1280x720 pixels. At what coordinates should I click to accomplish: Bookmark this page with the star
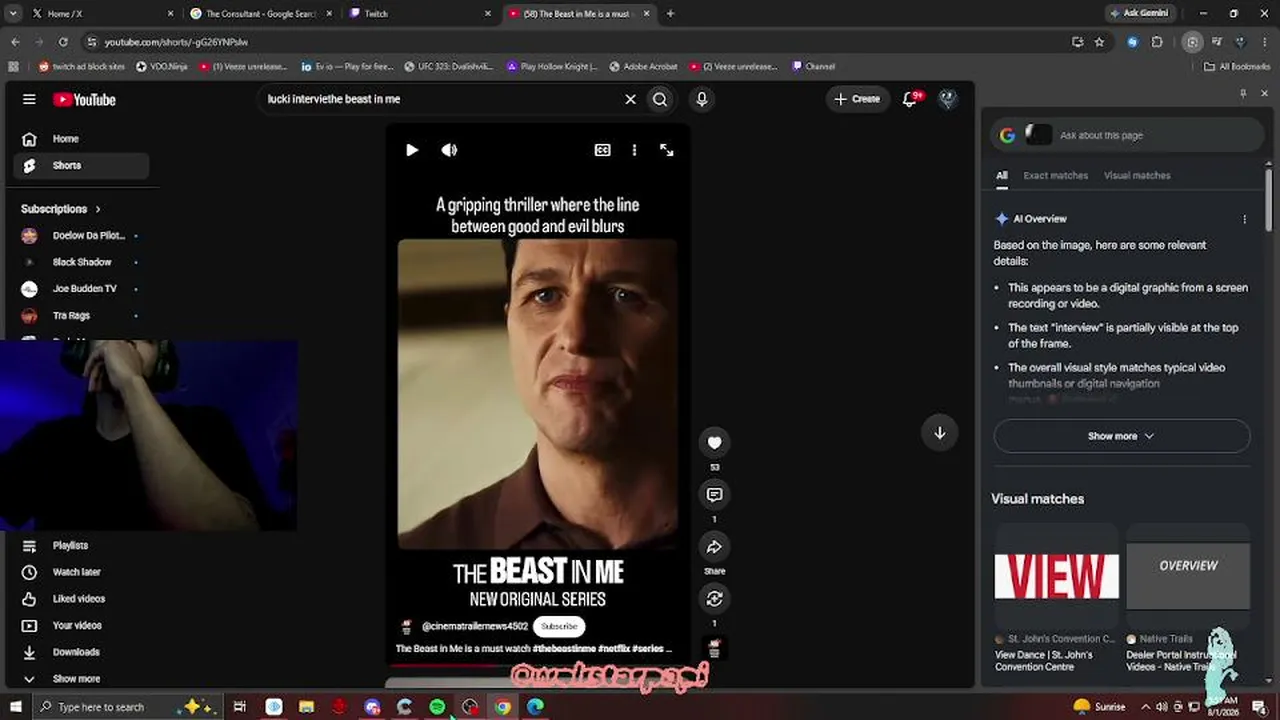coord(1100,42)
